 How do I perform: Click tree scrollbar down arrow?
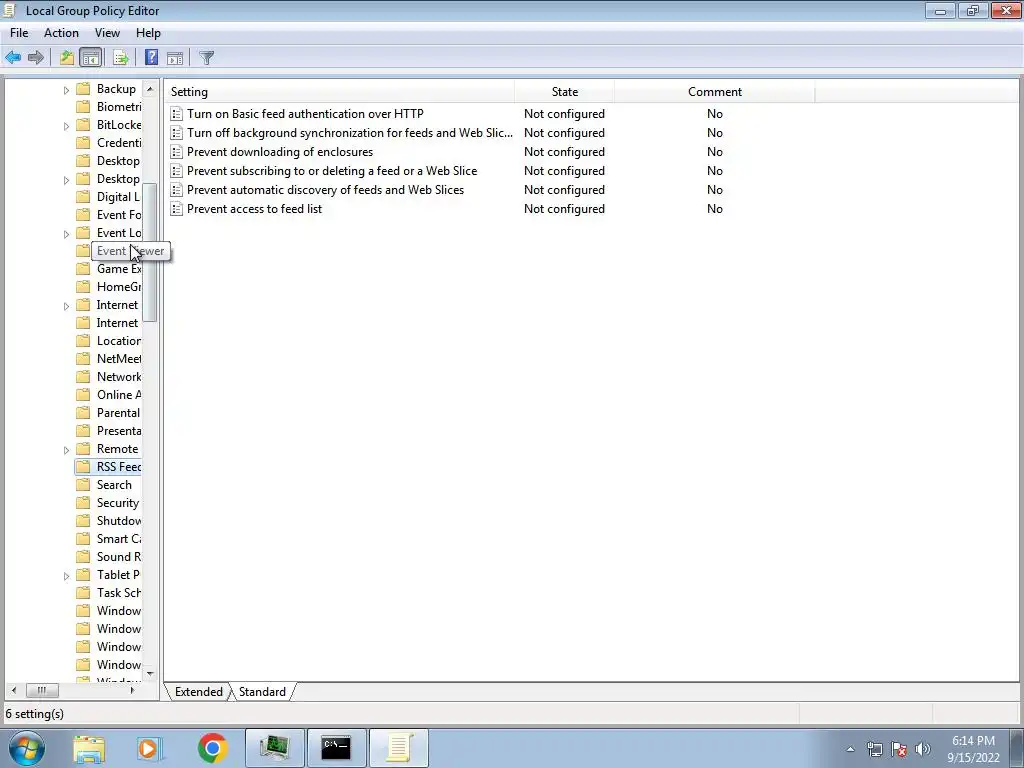pyautogui.click(x=150, y=673)
